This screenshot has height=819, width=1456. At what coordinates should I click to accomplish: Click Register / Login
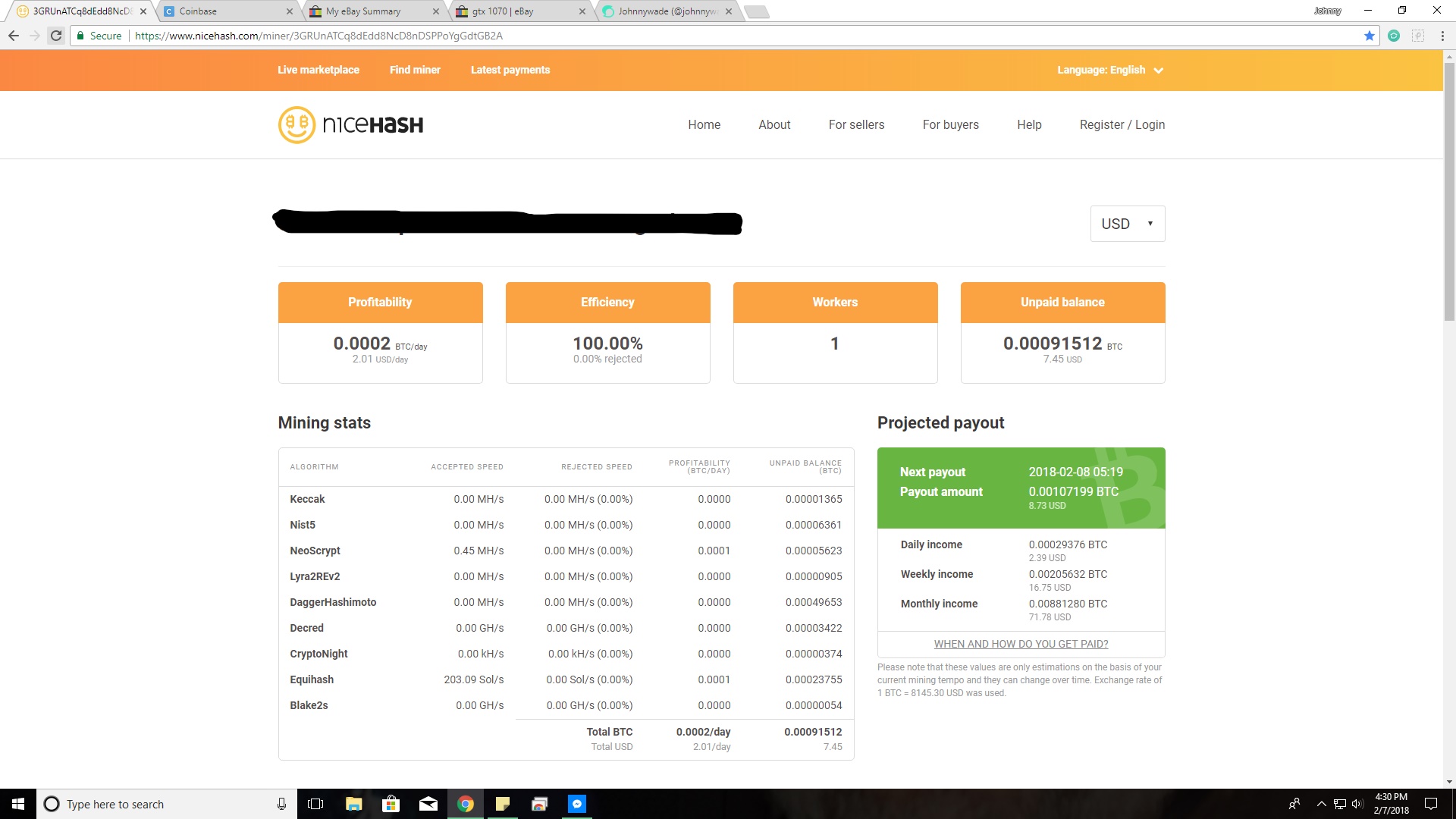tap(1122, 124)
